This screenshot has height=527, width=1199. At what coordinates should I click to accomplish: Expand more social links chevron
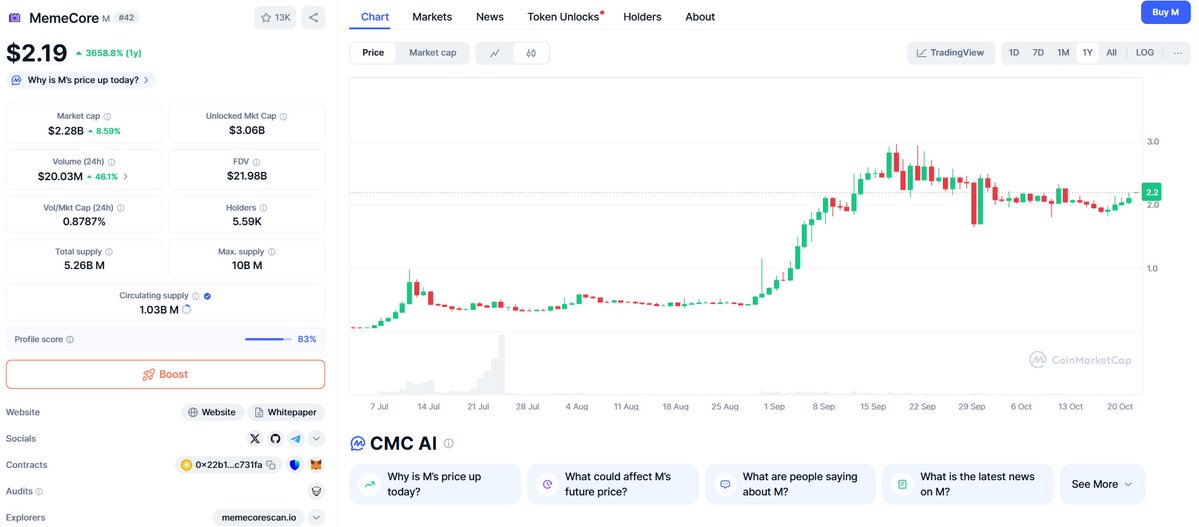point(317,439)
